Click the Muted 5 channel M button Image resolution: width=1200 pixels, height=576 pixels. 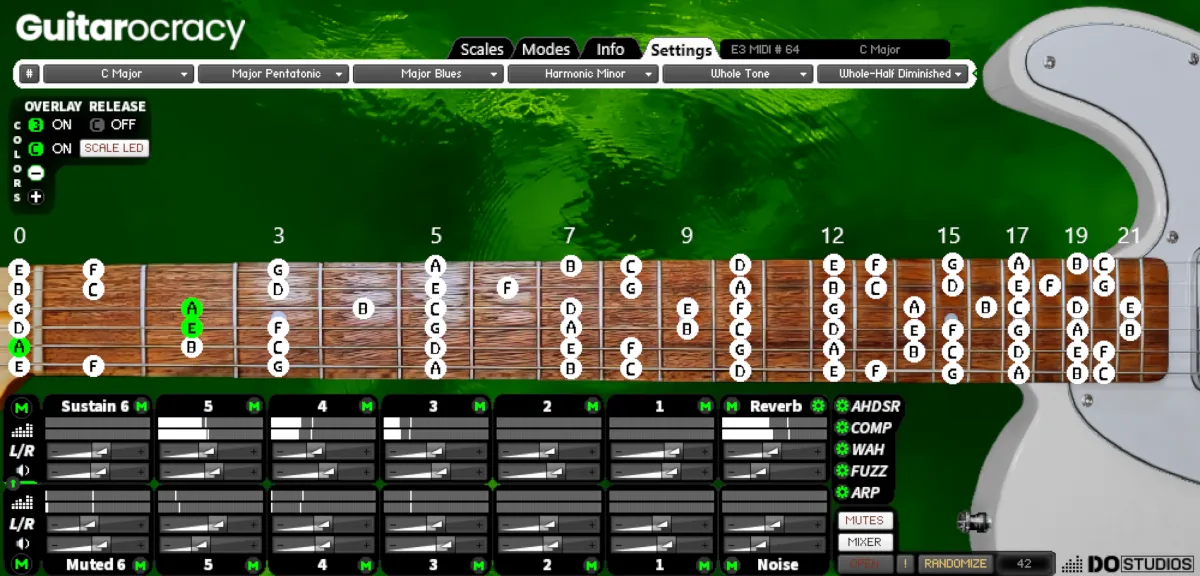coord(254,565)
